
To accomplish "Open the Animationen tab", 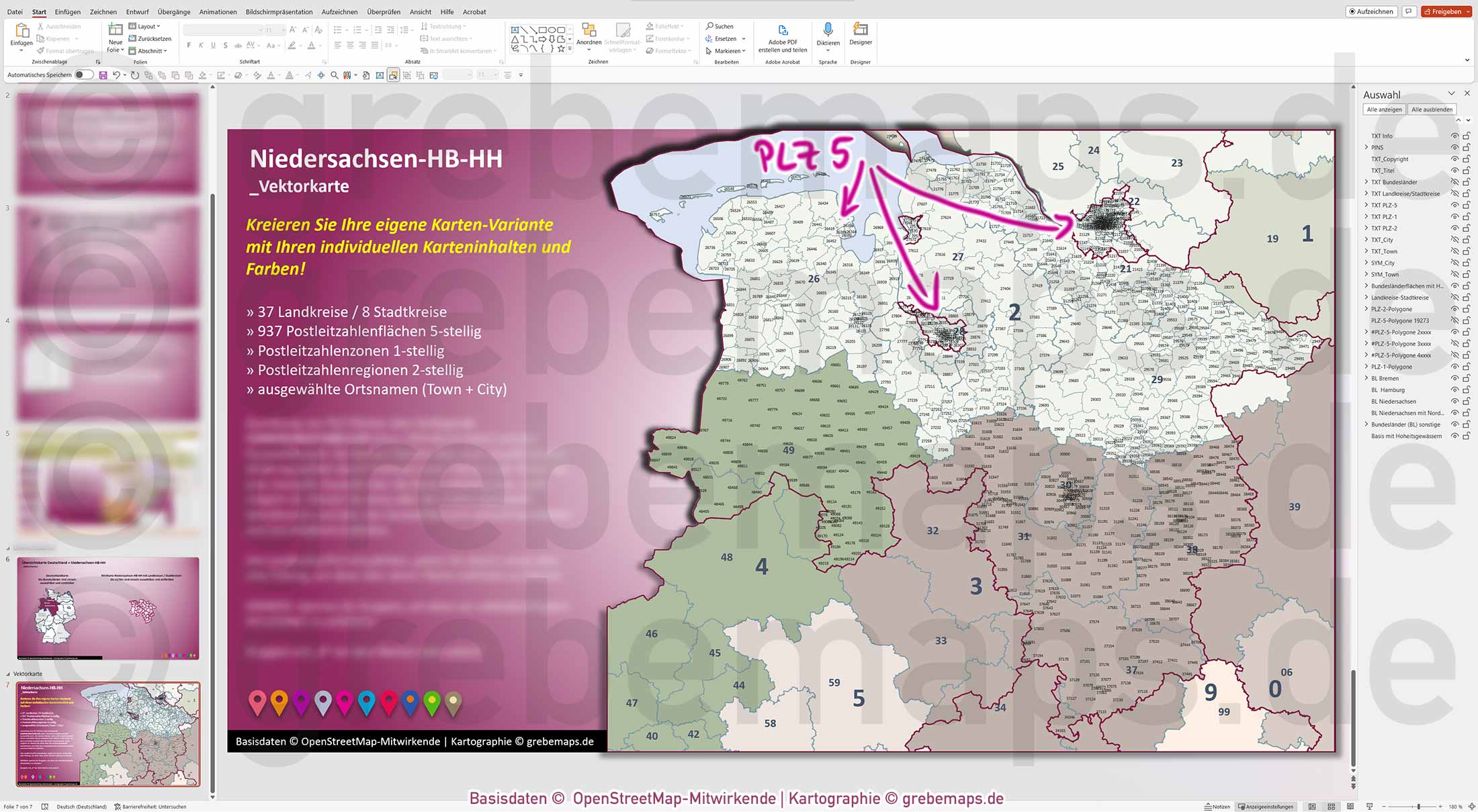I will click(x=217, y=11).
